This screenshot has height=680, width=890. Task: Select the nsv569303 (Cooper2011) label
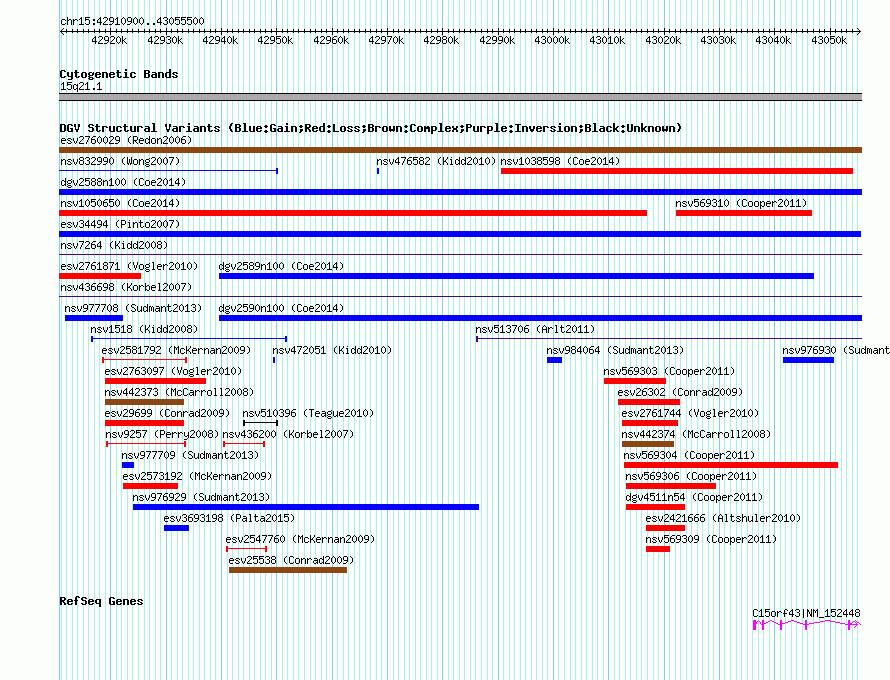[669, 371]
